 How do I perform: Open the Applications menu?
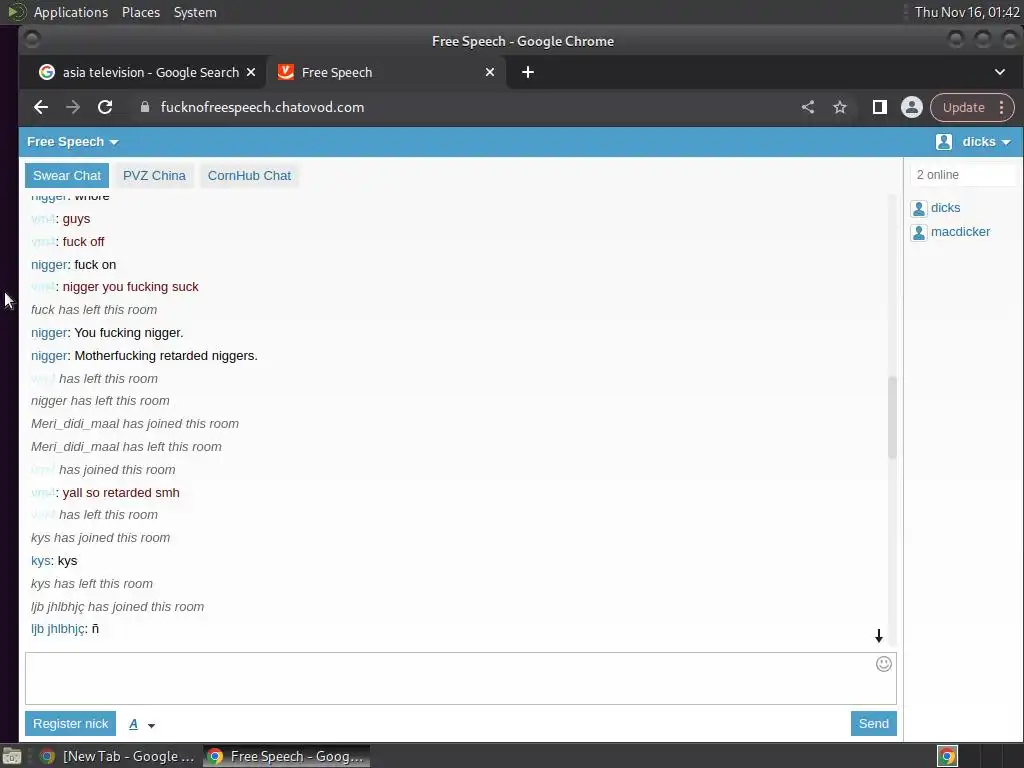(71, 12)
